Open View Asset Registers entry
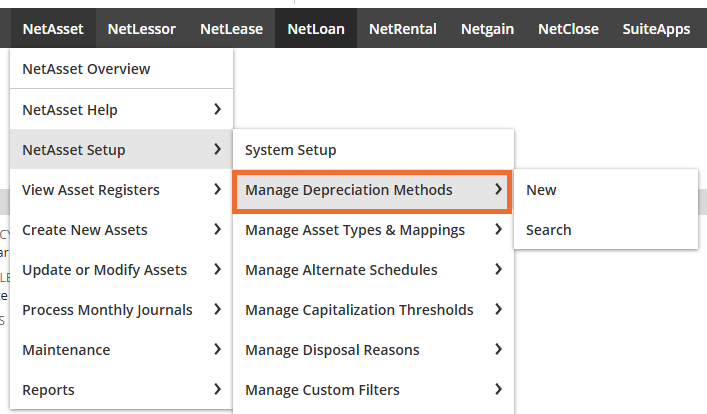The width and height of the screenshot is (707, 414). click(121, 189)
